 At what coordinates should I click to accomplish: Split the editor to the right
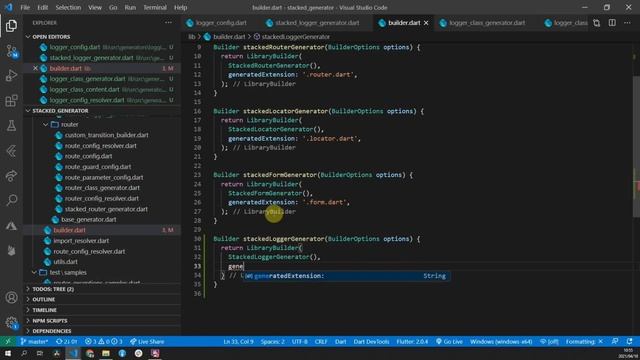[x=612, y=23]
